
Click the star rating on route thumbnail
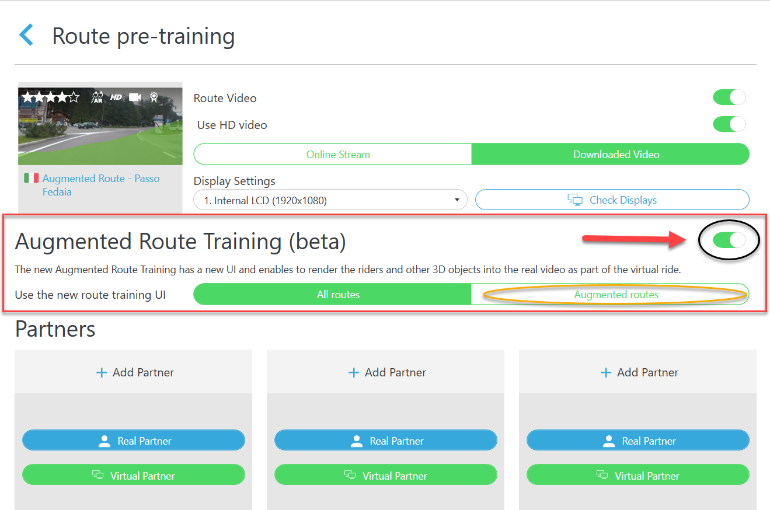pos(51,98)
